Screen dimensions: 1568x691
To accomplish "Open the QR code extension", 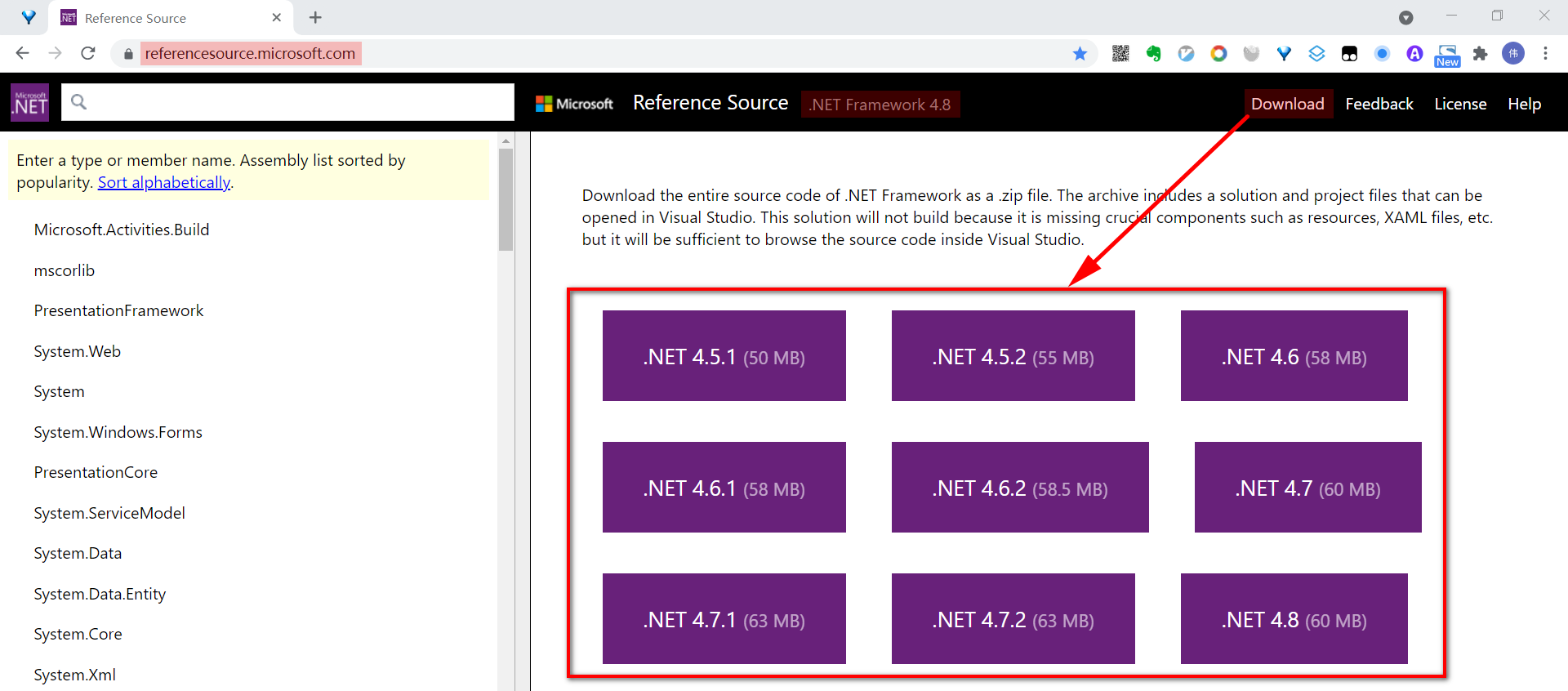I will [1120, 54].
